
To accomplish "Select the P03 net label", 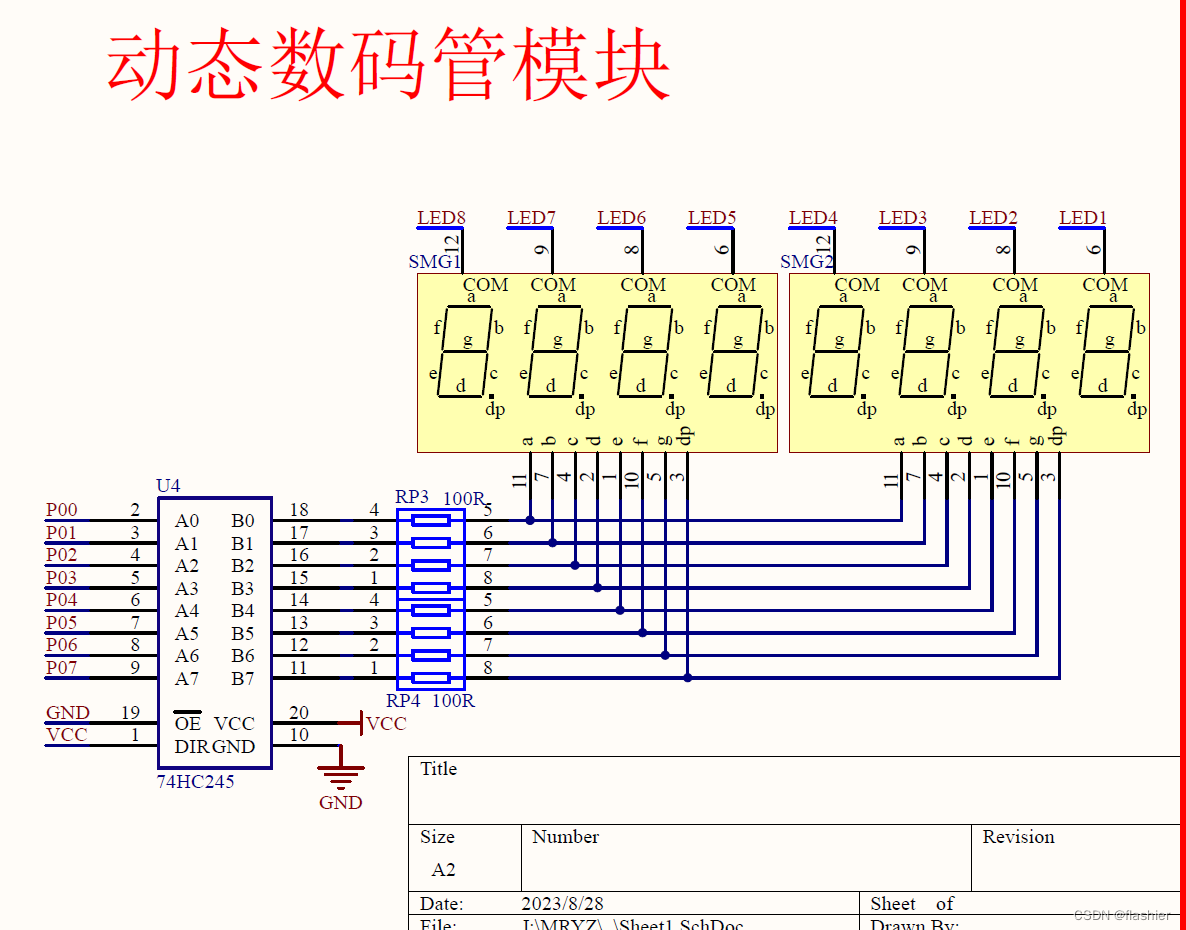I will click(x=61, y=577).
